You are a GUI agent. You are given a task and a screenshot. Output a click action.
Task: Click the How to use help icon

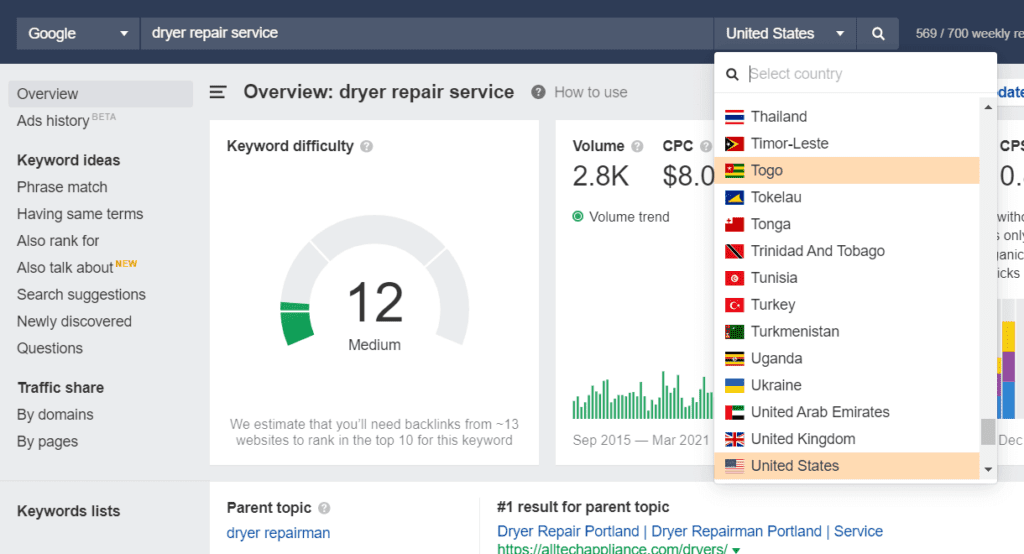[538, 92]
